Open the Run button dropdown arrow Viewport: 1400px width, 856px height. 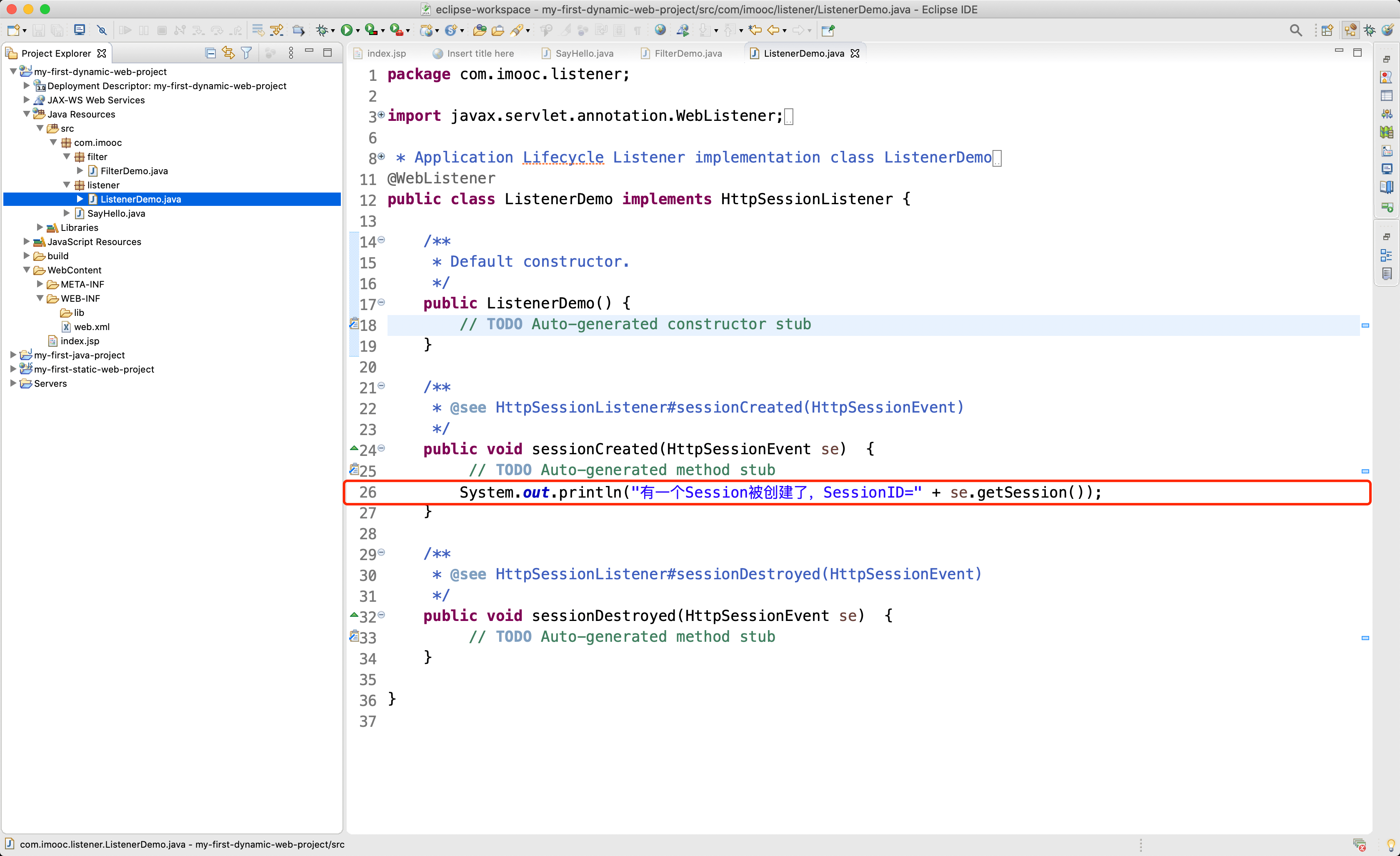pos(358,31)
